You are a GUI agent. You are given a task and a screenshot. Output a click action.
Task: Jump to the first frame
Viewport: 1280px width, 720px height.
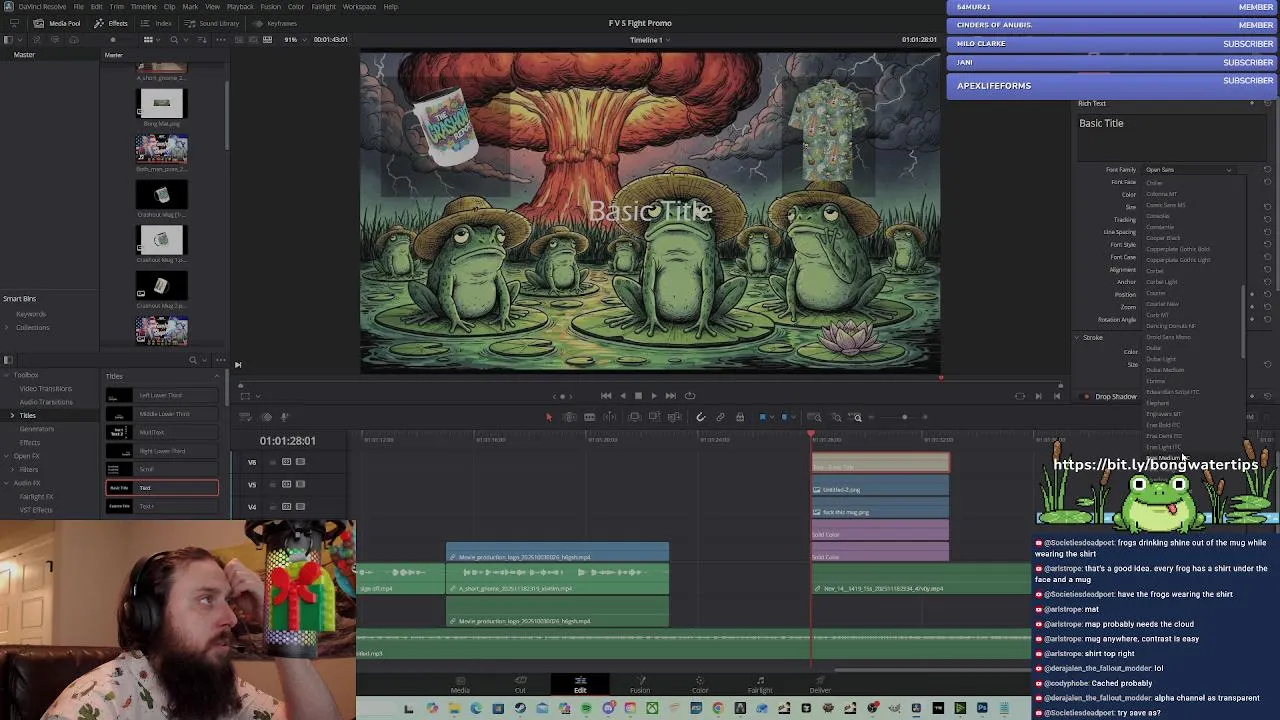606,396
